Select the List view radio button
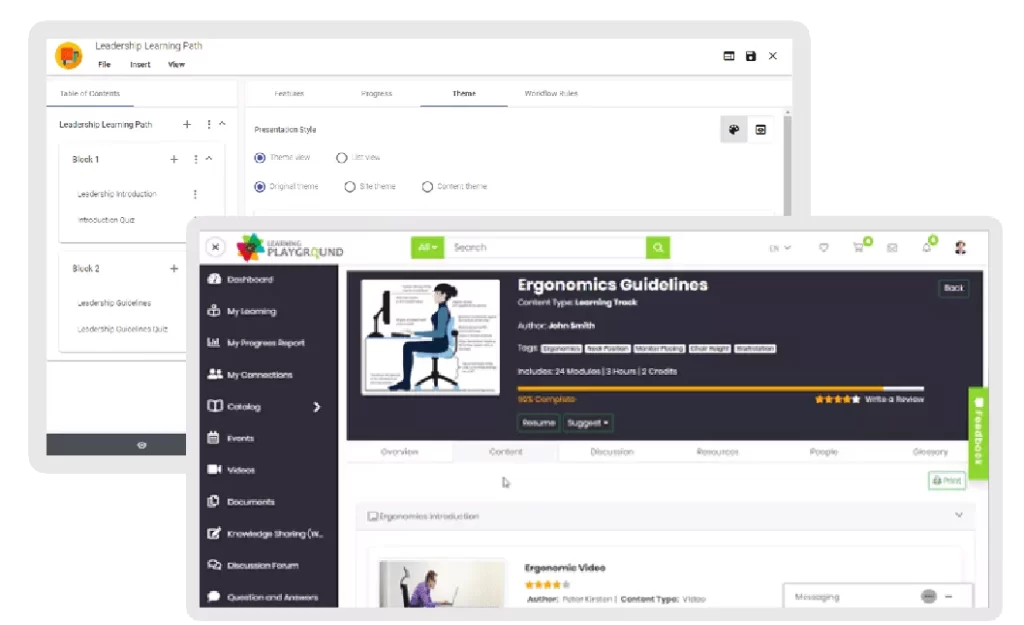This screenshot has width=1024, height=625. [x=341, y=158]
